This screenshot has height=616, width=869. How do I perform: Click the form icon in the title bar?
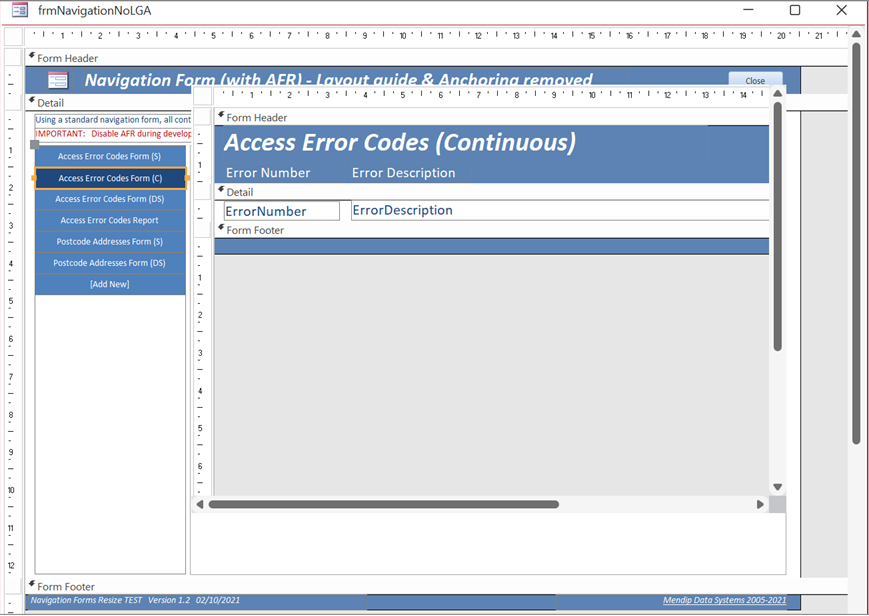tap(20, 9)
